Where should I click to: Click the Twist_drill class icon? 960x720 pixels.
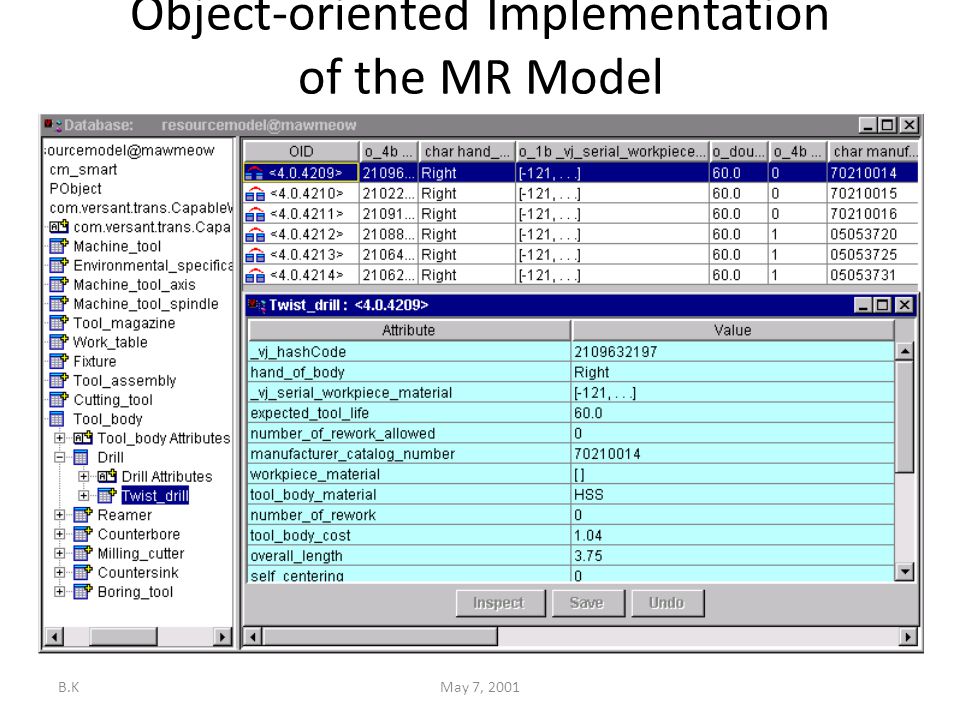pyautogui.click(x=107, y=495)
